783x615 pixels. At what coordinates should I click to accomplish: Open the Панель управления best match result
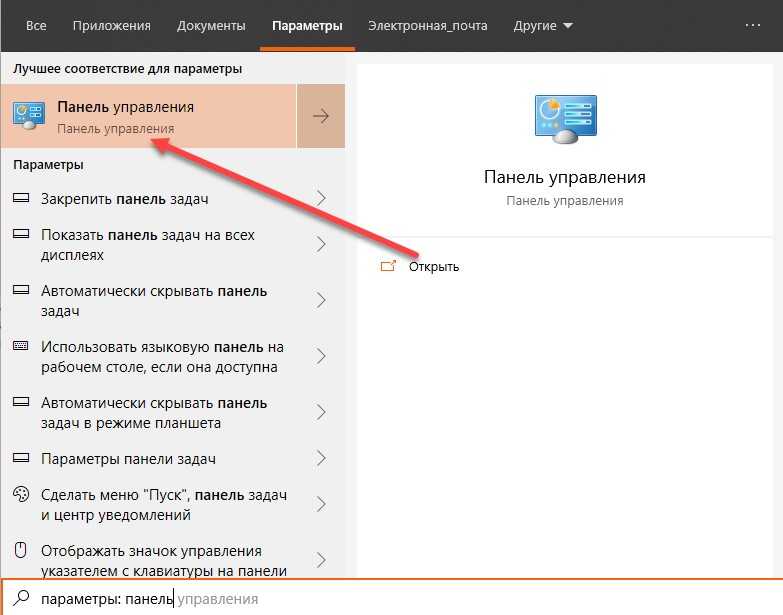[149, 116]
